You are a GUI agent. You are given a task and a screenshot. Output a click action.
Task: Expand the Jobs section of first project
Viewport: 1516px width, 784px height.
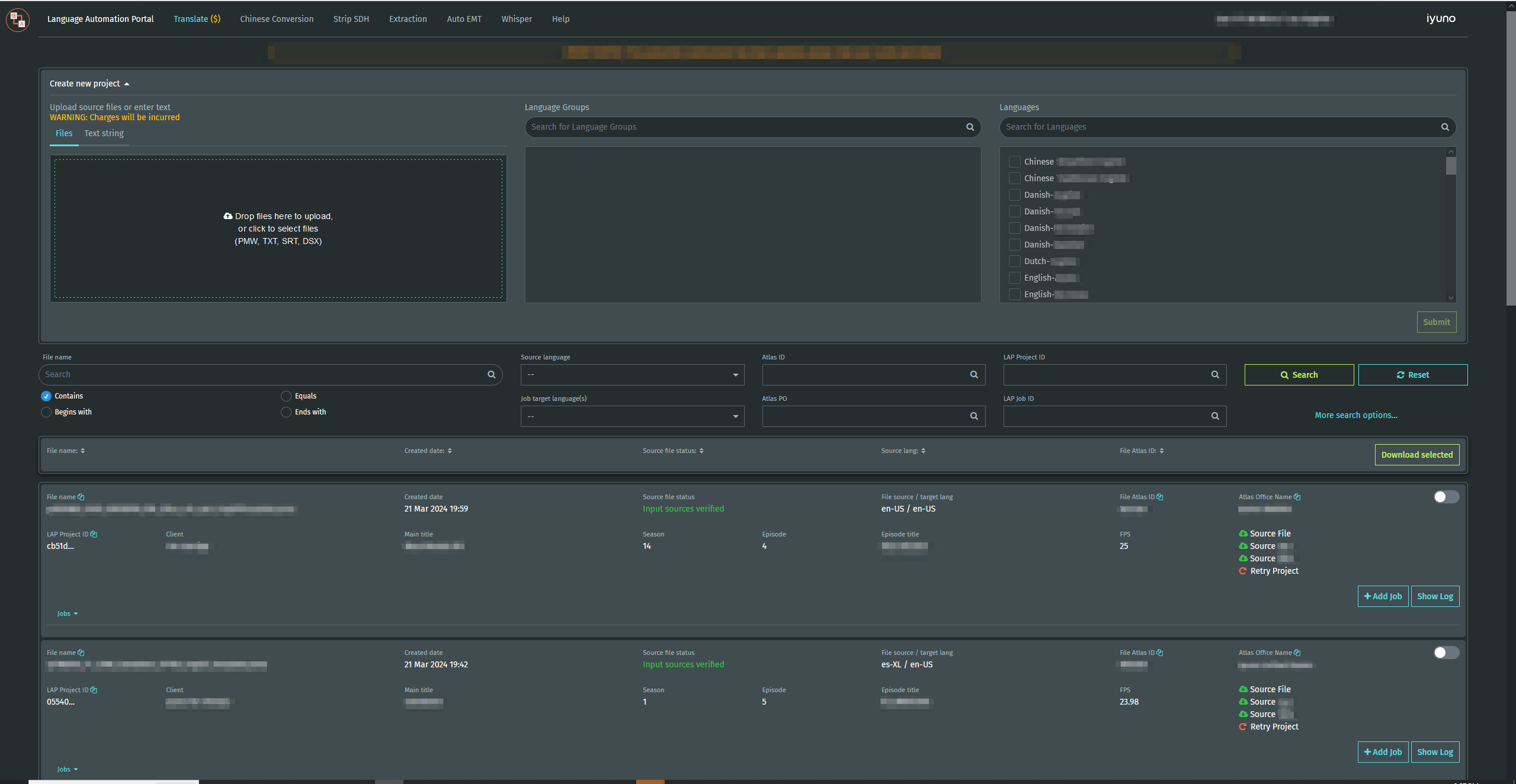67,613
